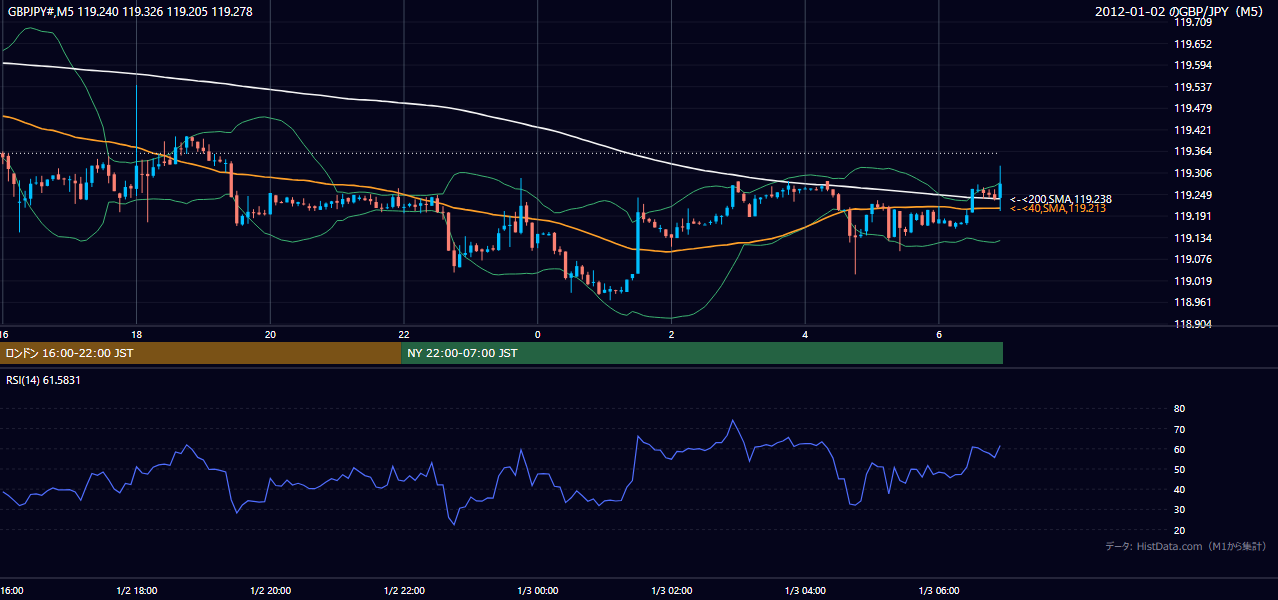Image resolution: width=1278 pixels, height=600 pixels.
Task: Click price axis value 118.961
Action: pyautogui.click(x=1193, y=302)
